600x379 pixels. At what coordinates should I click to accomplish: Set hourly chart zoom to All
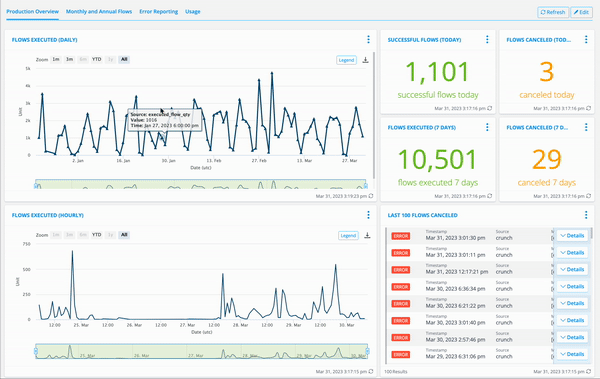click(x=124, y=235)
